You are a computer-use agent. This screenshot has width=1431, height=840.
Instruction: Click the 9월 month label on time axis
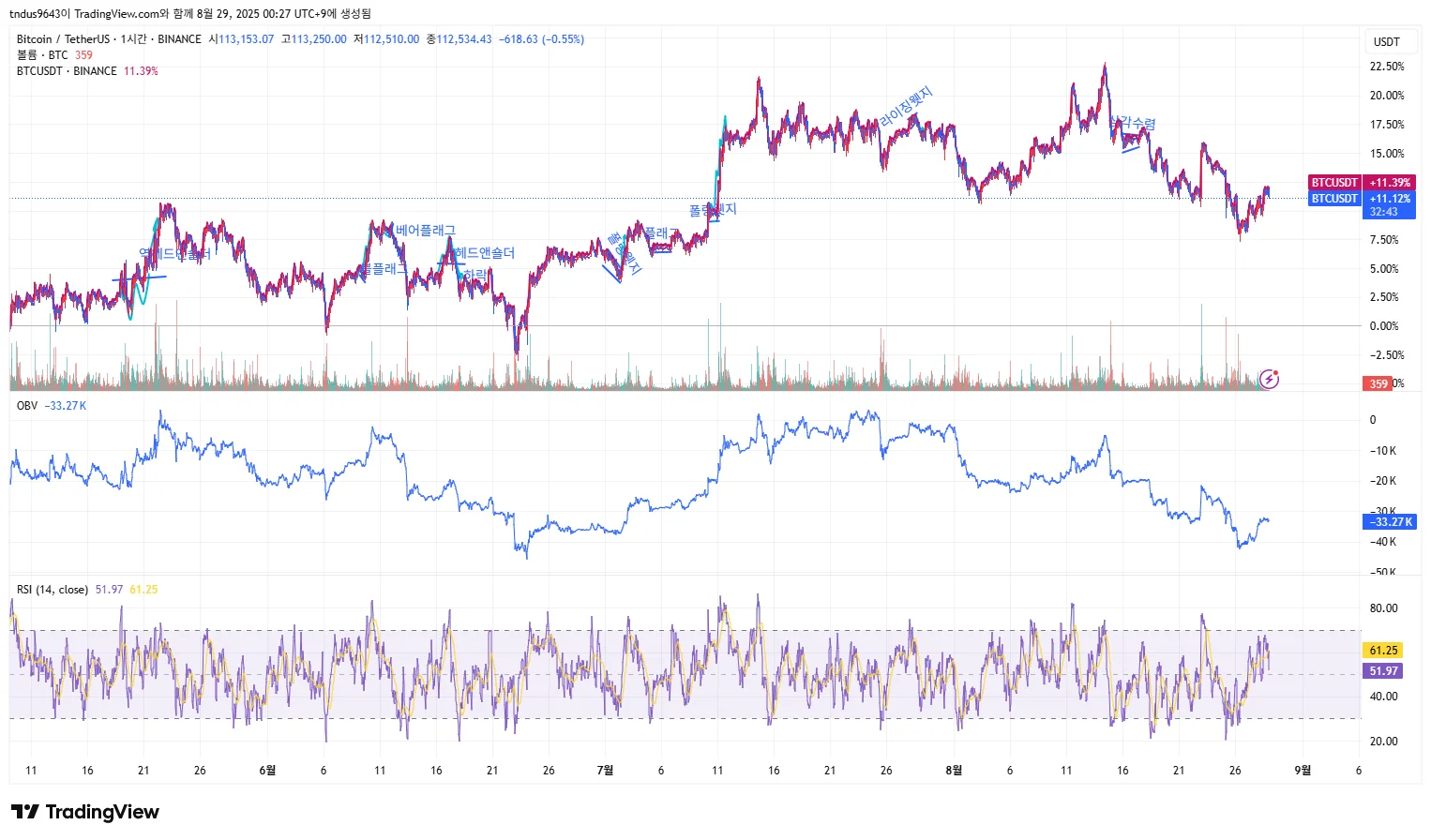coord(1303,771)
